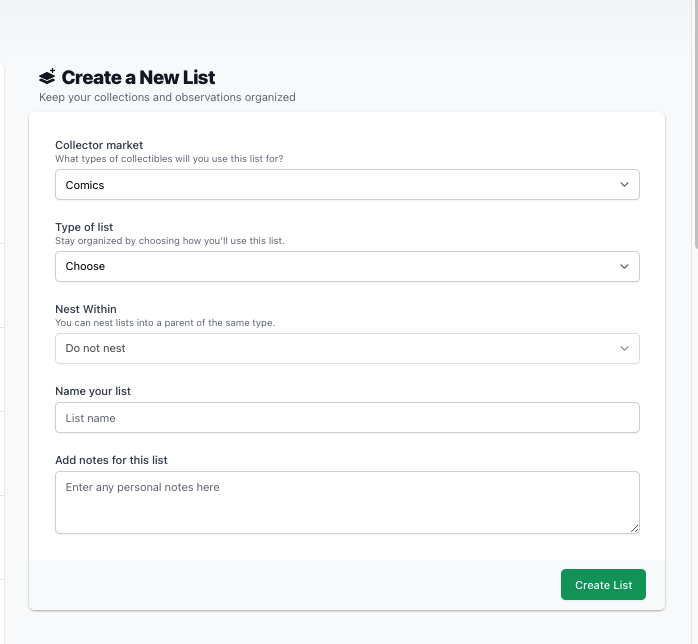Click the Type of list label
Image resolution: width=698 pixels, height=644 pixels.
[x=84, y=227]
